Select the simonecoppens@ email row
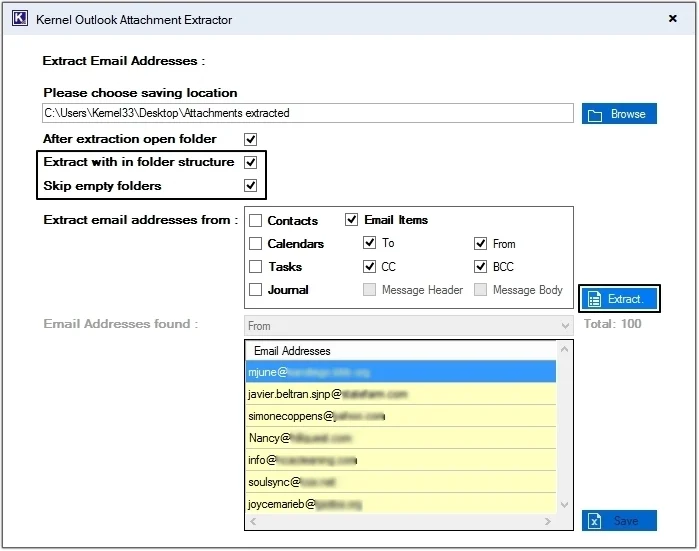The width and height of the screenshot is (699, 551). point(401,416)
